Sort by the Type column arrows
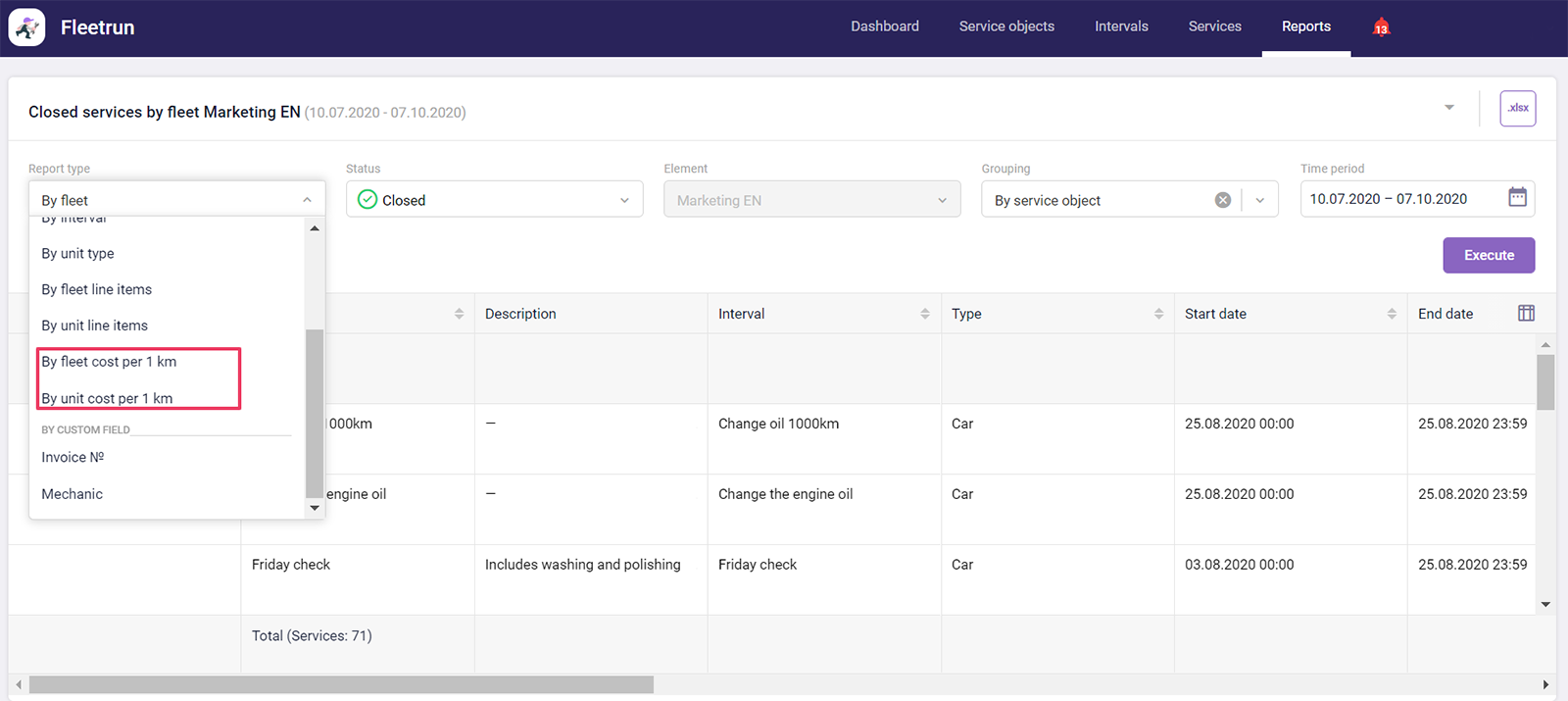Screen dimensions: 1568x701 (x=1158, y=314)
